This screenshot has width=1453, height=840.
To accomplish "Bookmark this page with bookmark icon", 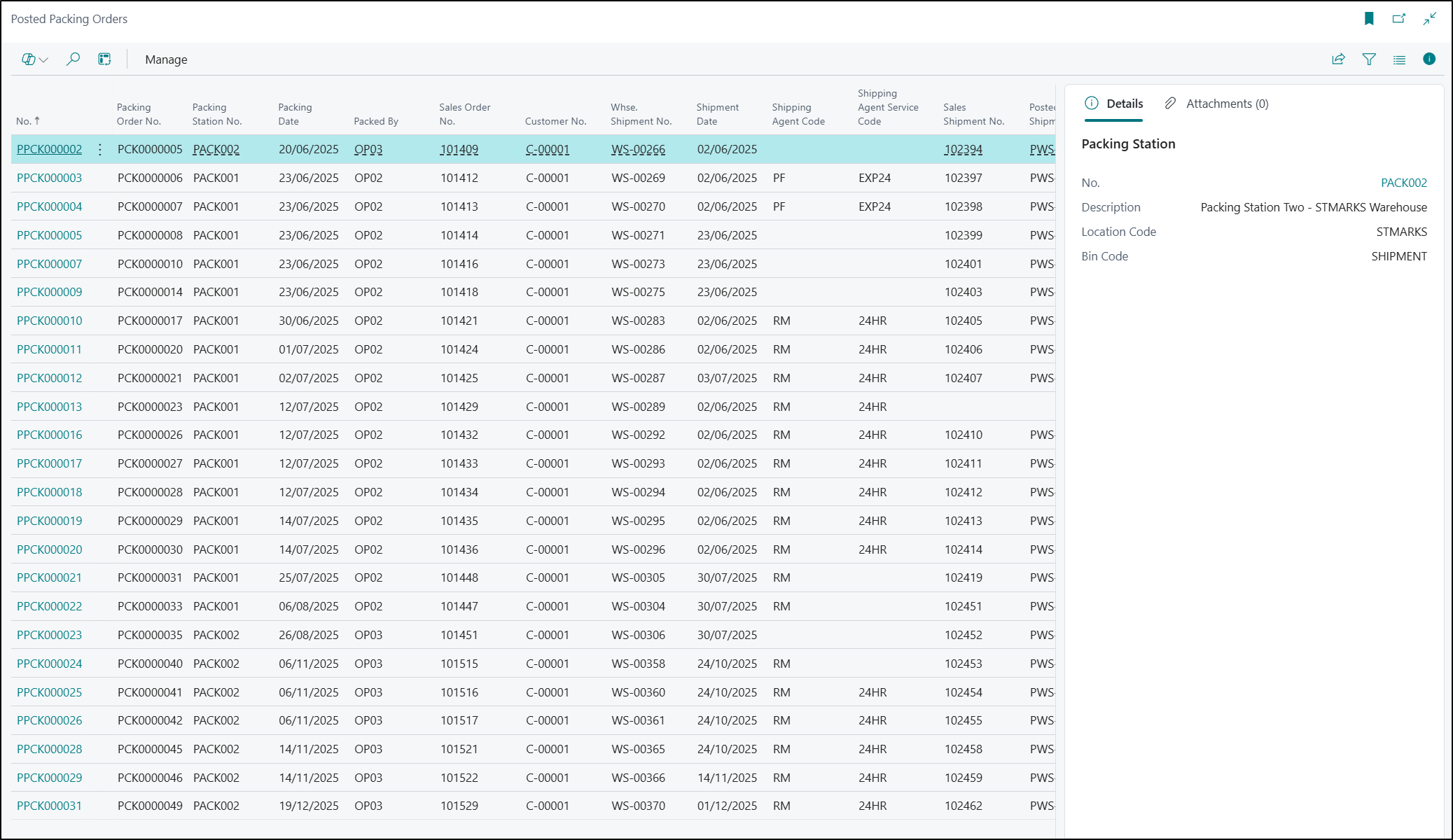I will point(1369,19).
